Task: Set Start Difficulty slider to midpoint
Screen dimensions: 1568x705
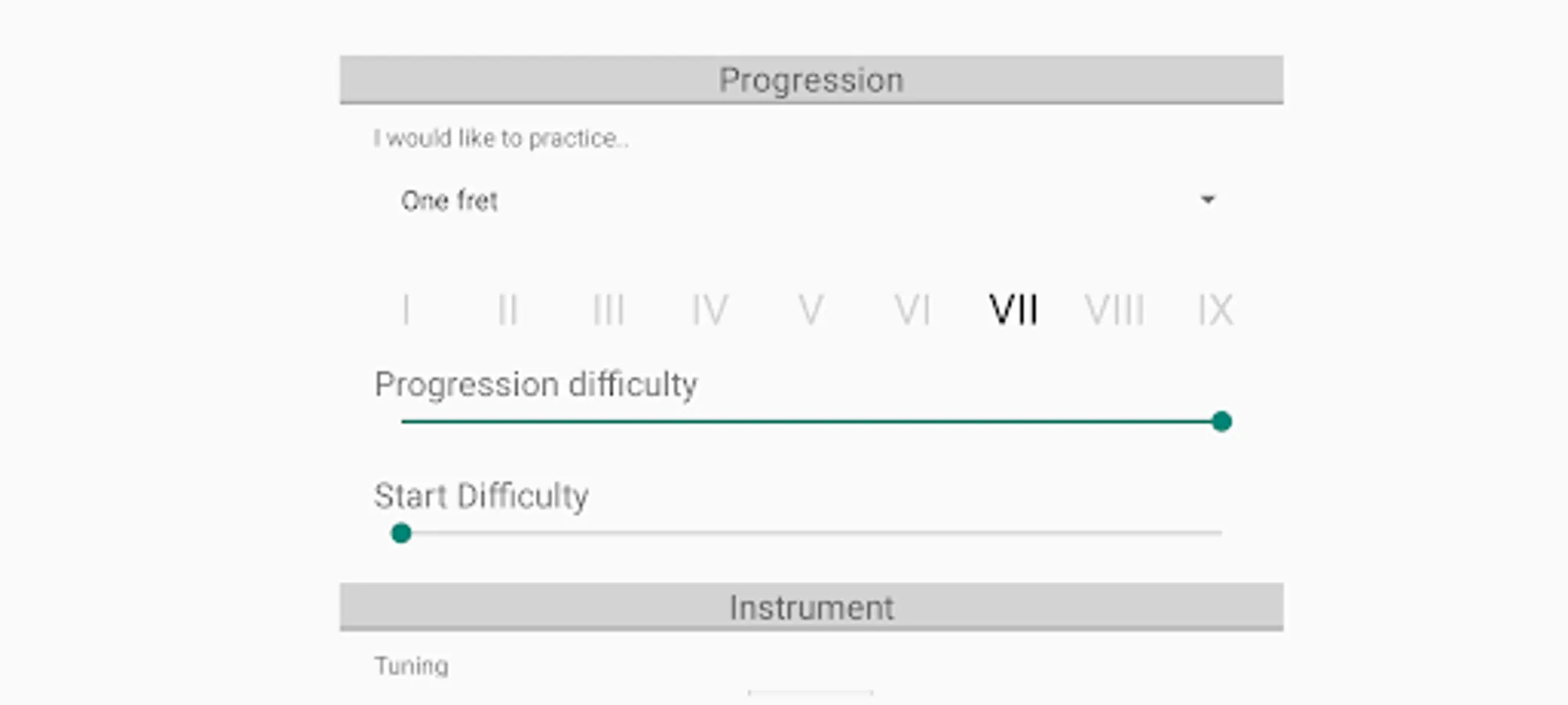Action: 811,533
